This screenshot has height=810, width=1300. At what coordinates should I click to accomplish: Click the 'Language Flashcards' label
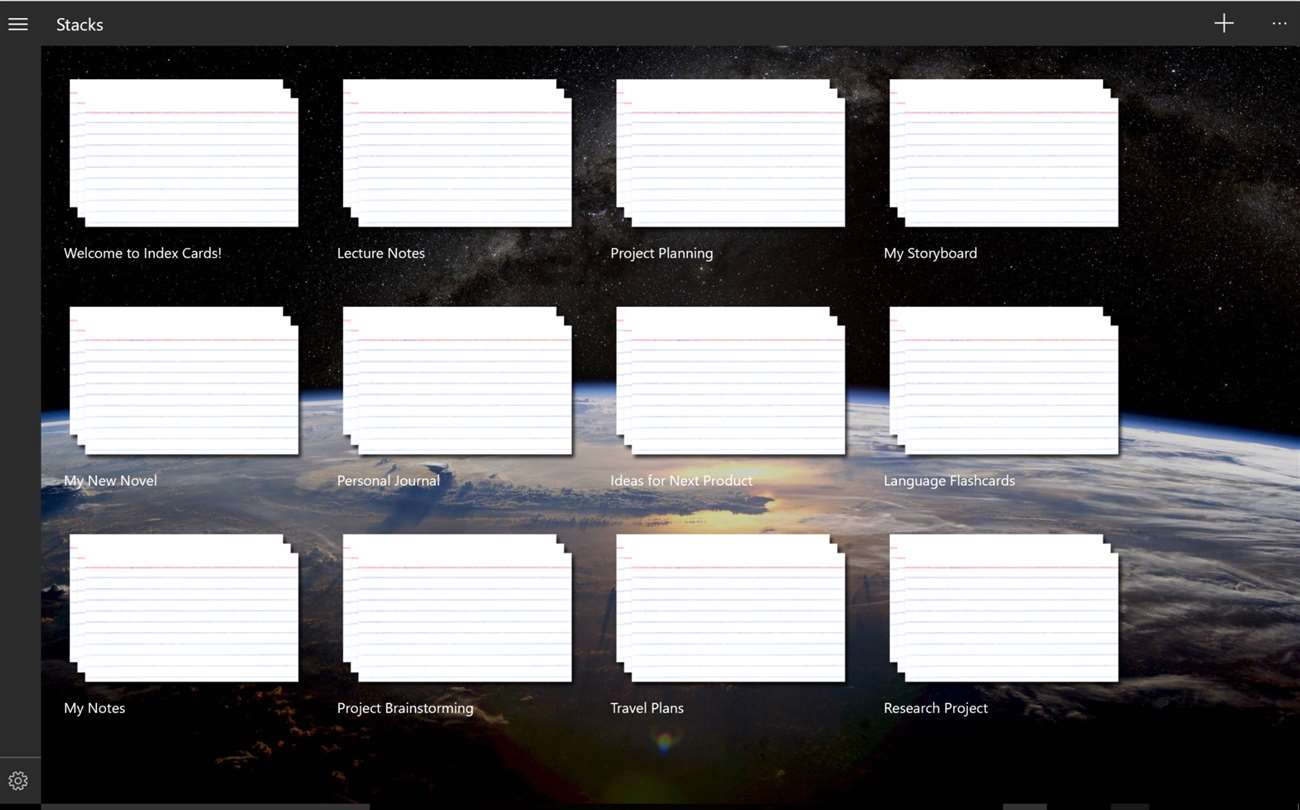(949, 481)
